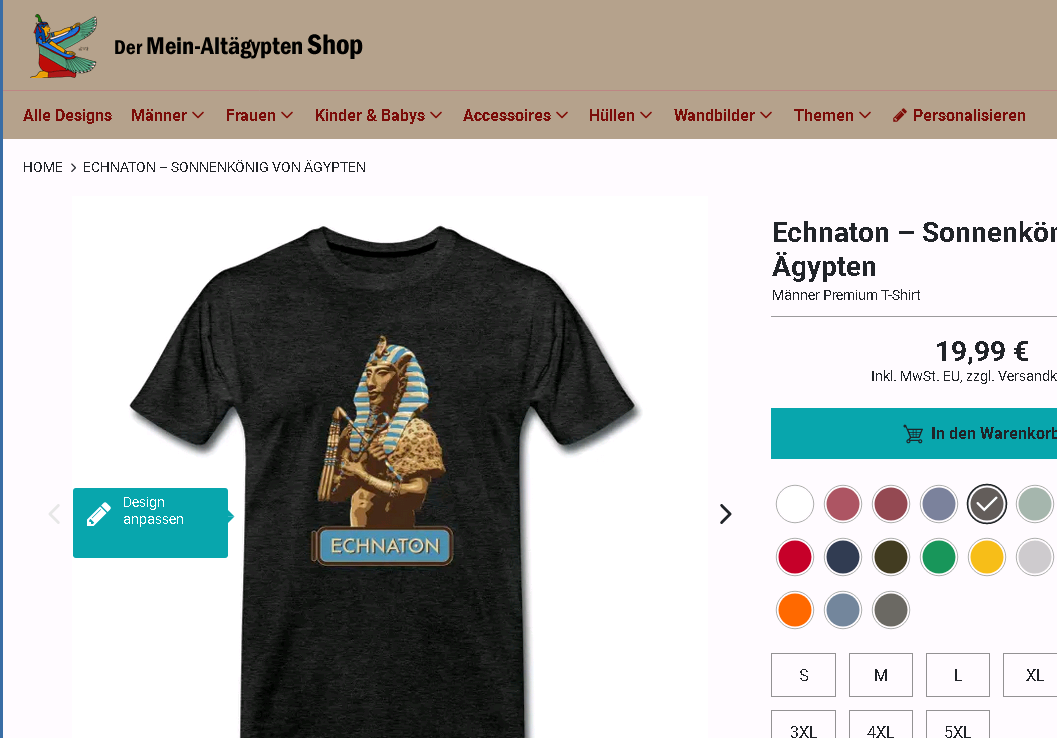Go to previous product image arrow
The image size is (1057, 738).
click(x=55, y=514)
